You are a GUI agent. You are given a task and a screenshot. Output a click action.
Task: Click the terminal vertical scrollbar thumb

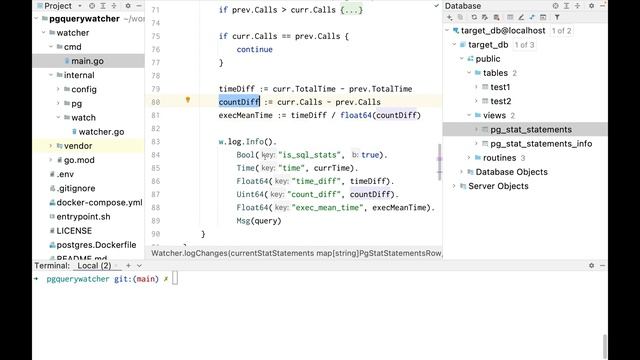click(604, 346)
